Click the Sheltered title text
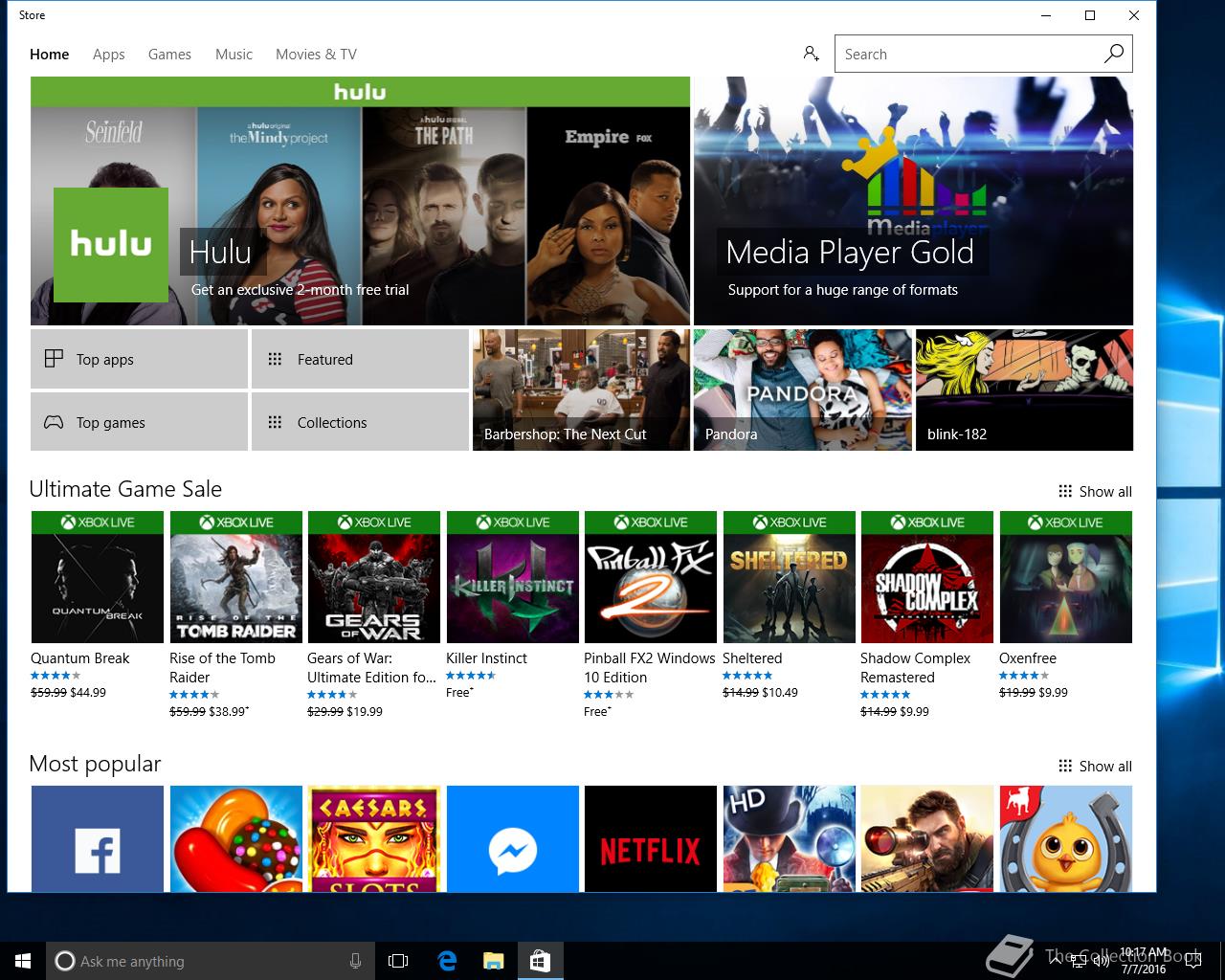This screenshot has width=1225, height=980. (752, 658)
